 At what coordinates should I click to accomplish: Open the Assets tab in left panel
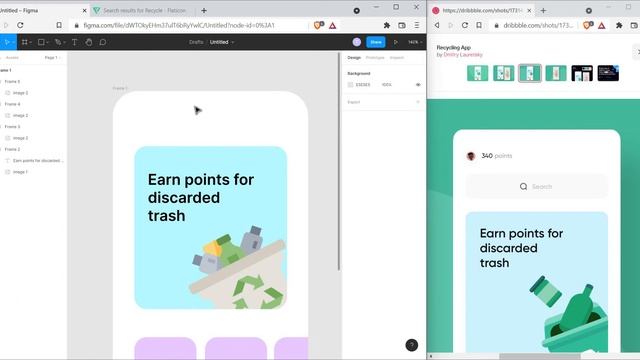tap(12, 58)
